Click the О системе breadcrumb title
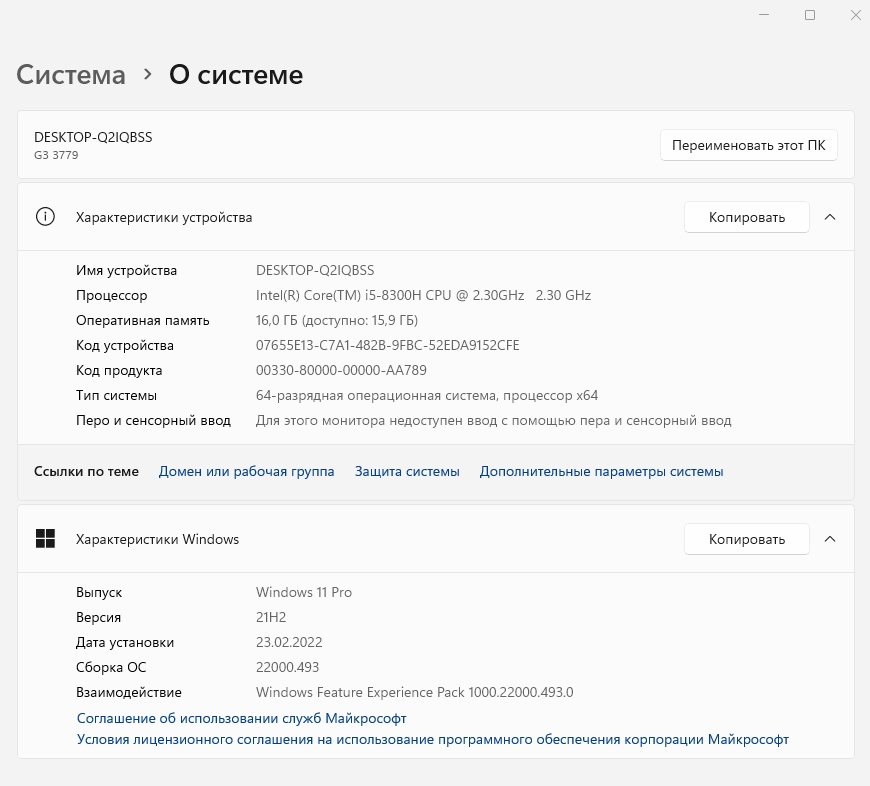The width and height of the screenshot is (870, 786). click(x=236, y=75)
